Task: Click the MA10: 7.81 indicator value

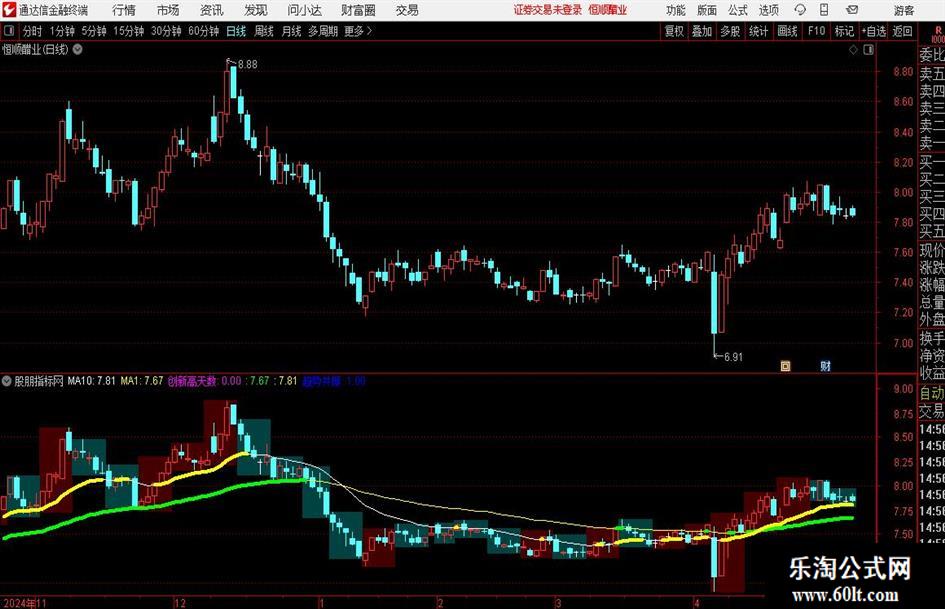Action: [x=91, y=381]
